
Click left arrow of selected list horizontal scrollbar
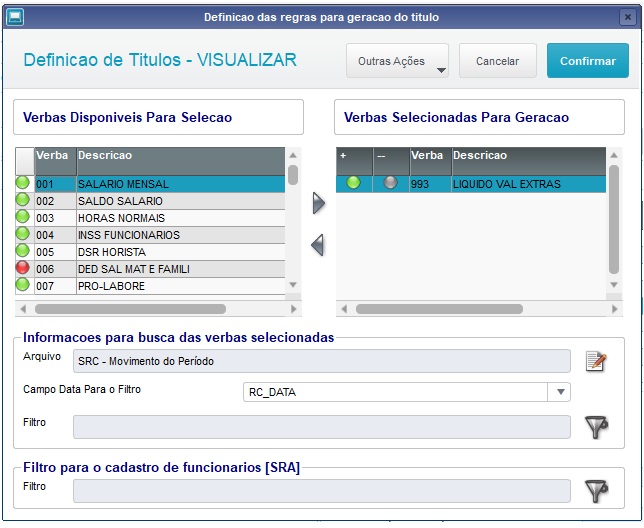tap(344, 309)
